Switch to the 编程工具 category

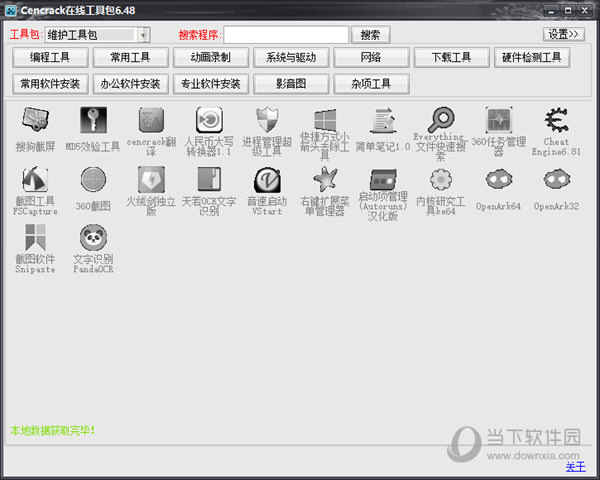pos(50,57)
